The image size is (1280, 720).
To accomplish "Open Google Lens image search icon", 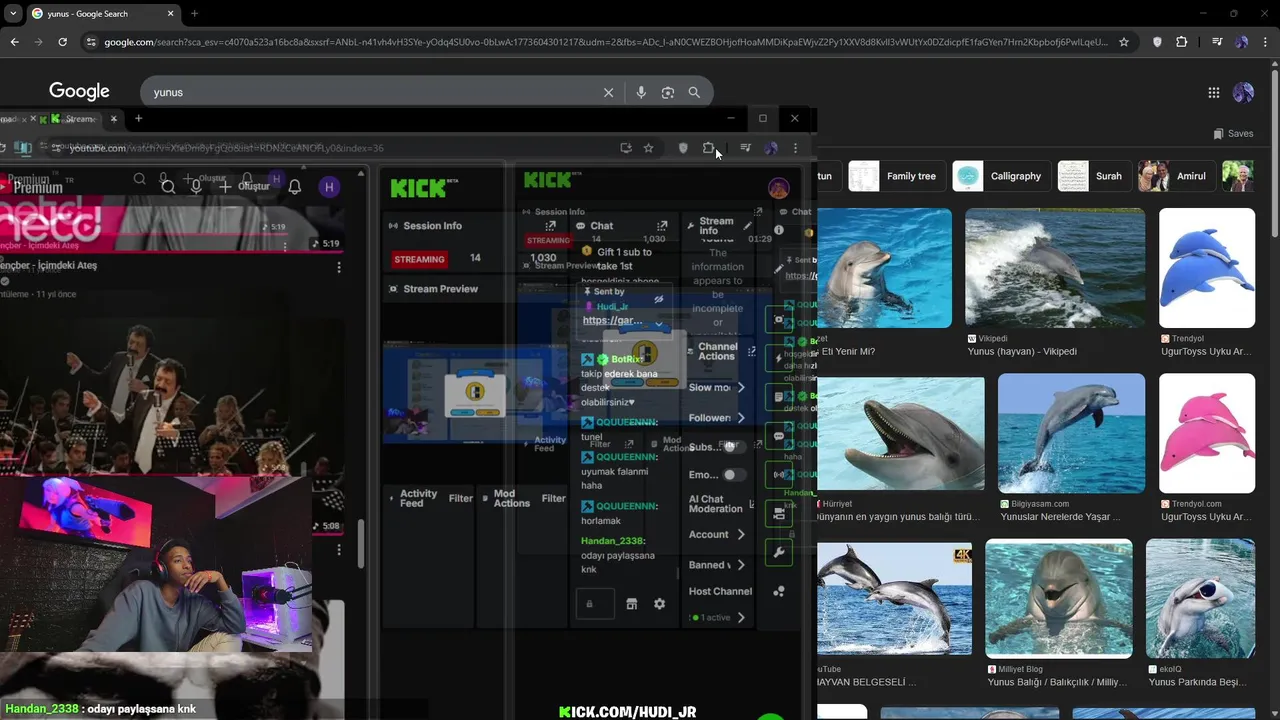I will pyautogui.click(x=667, y=92).
